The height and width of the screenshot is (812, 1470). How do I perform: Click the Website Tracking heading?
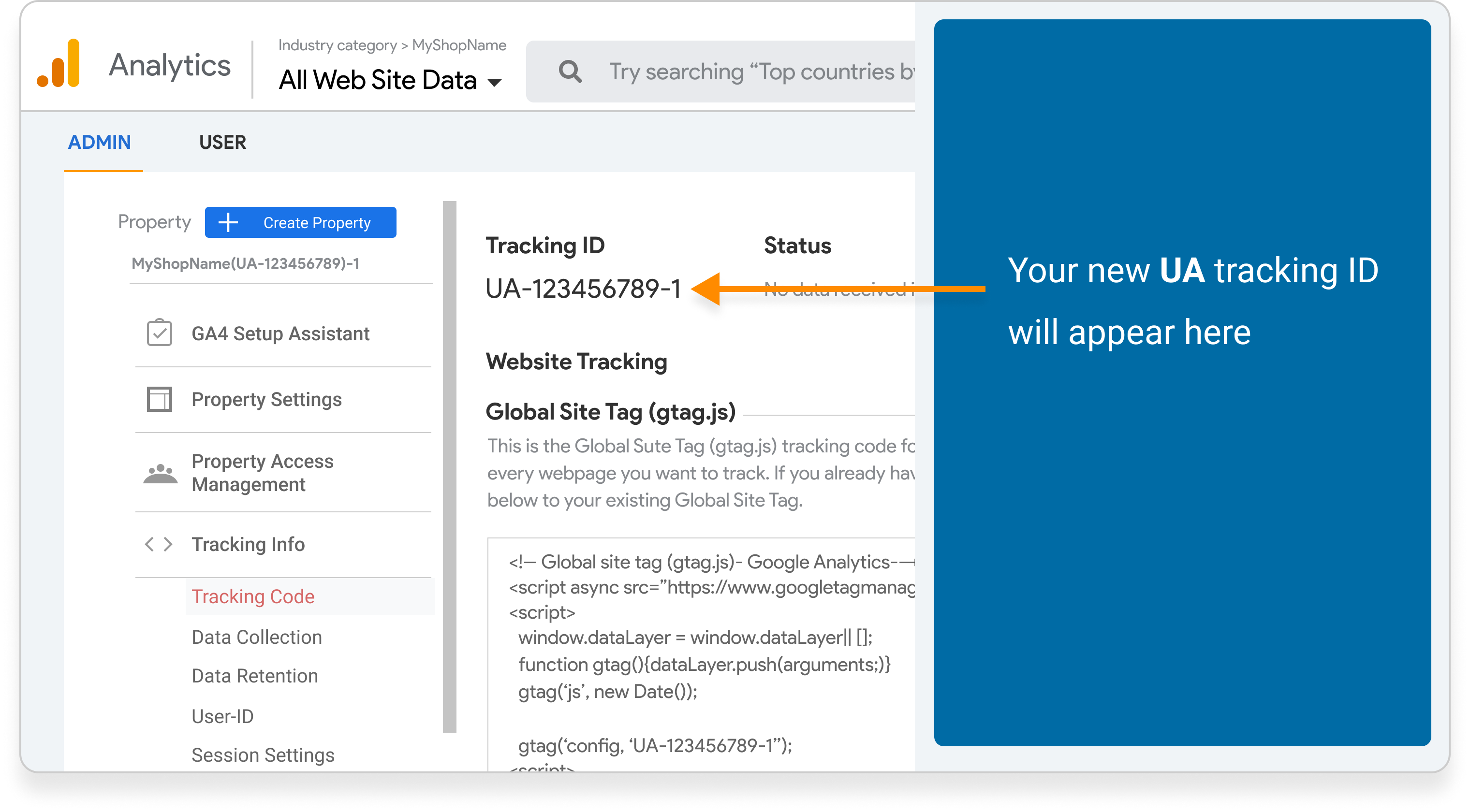[x=576, y=362]
